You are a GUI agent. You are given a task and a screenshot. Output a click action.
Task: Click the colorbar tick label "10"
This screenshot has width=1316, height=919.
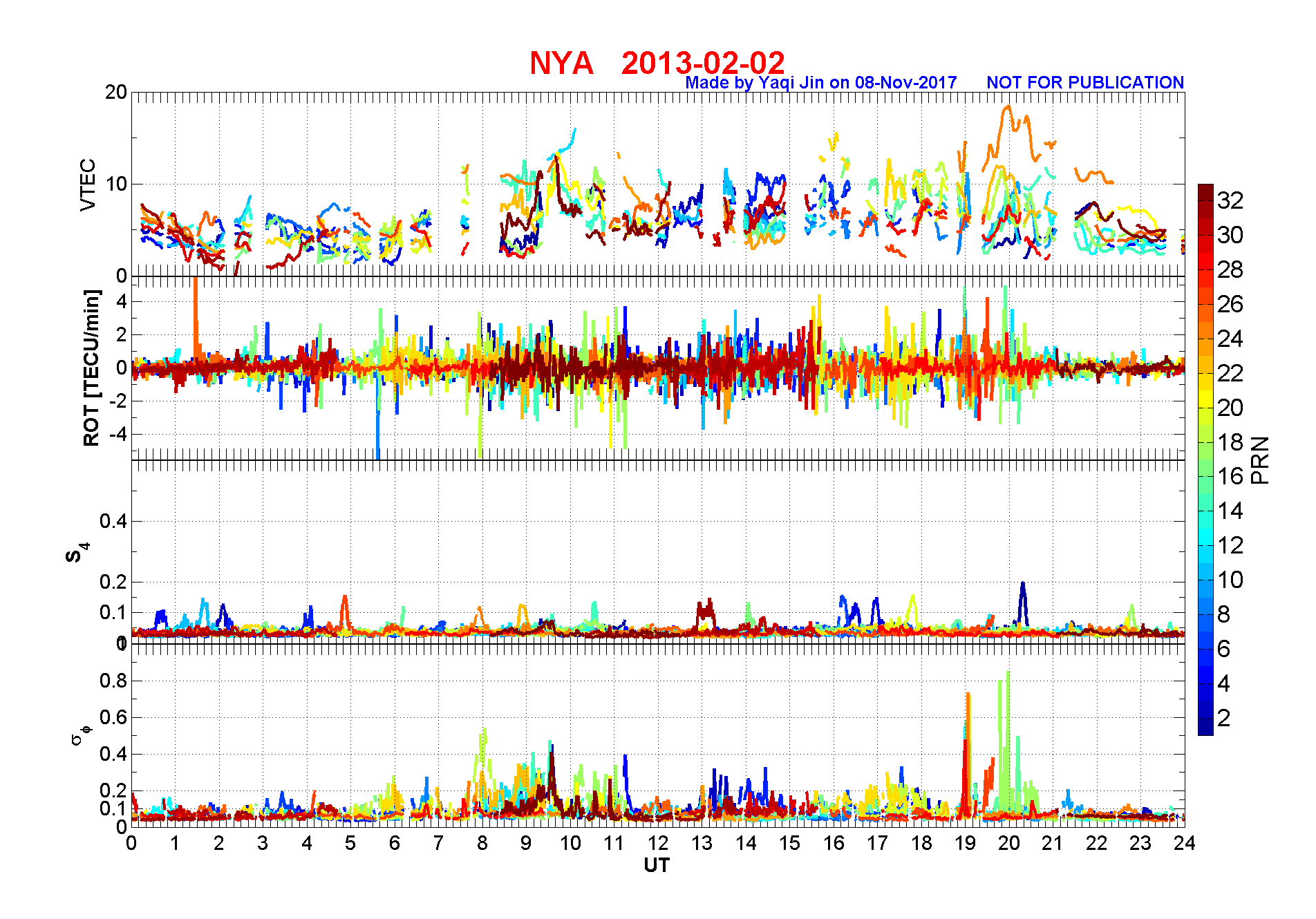click(x=1230, y=580)
